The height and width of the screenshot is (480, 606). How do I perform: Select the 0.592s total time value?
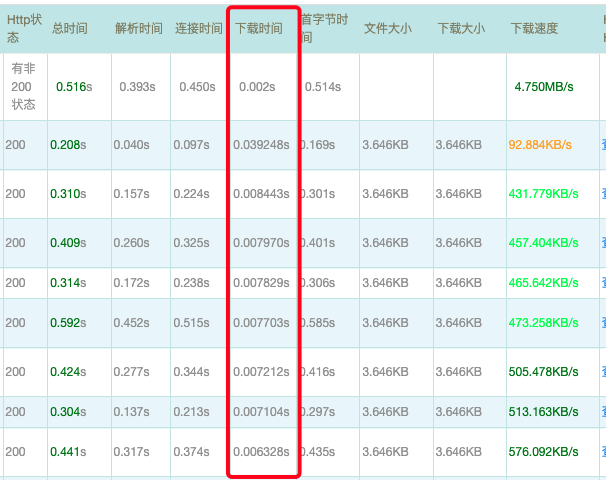tap(70, 323)
